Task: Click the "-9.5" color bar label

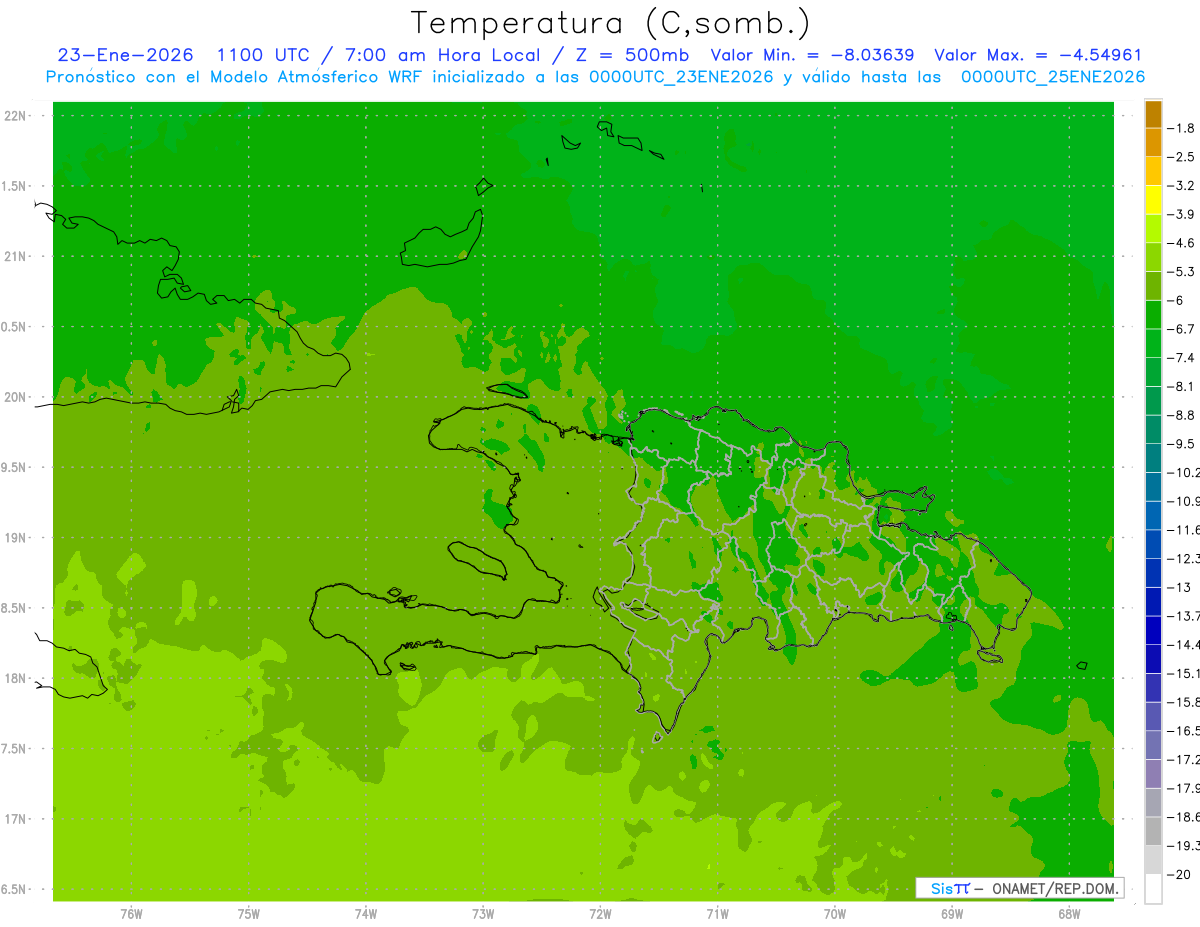Action: pyautogui.click(x=1181, y=444)
